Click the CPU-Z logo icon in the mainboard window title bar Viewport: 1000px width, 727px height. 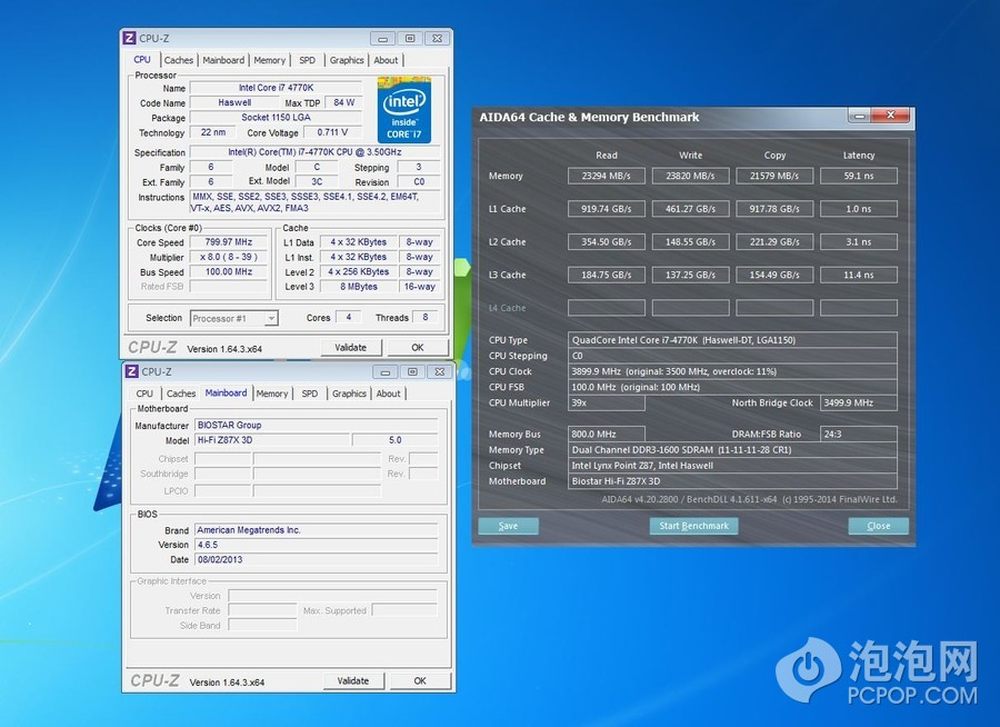coord(131,372)
